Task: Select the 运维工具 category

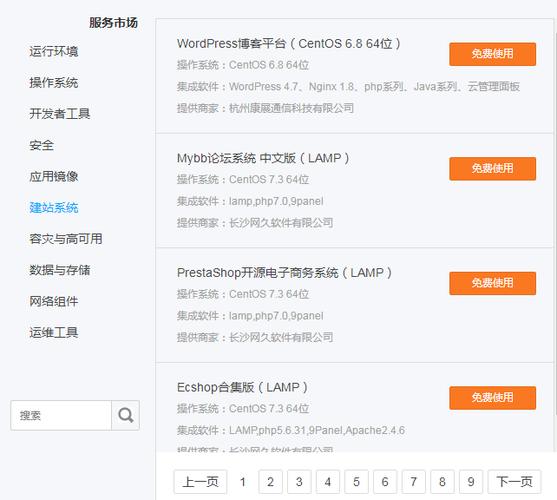Action: [x=54, y=333]
